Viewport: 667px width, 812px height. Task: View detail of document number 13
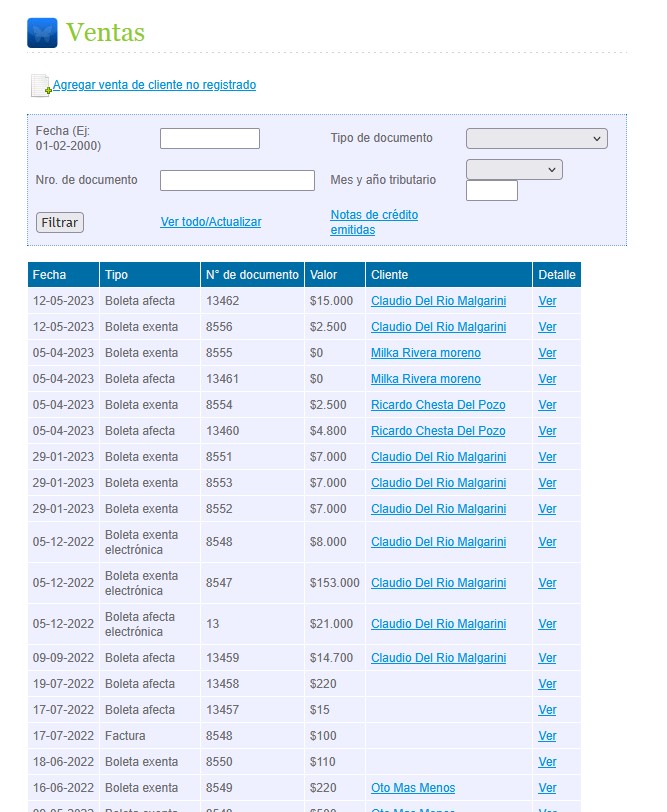pyautogui.click(x=547, y=624)
